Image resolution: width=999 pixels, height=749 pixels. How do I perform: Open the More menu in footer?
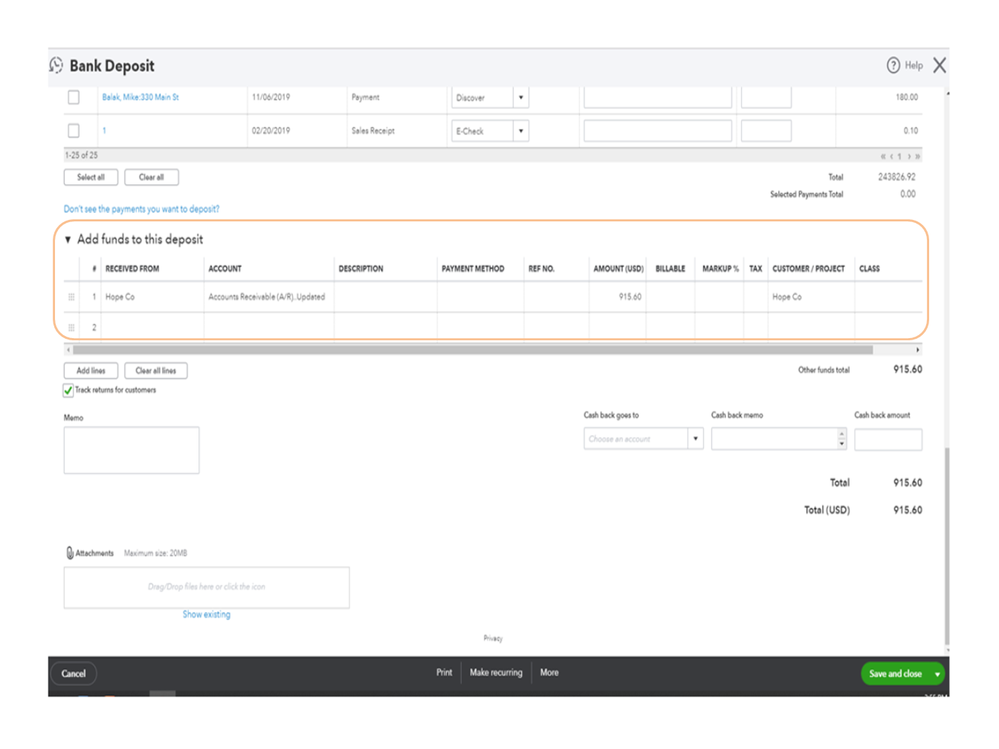pos(549,673)
